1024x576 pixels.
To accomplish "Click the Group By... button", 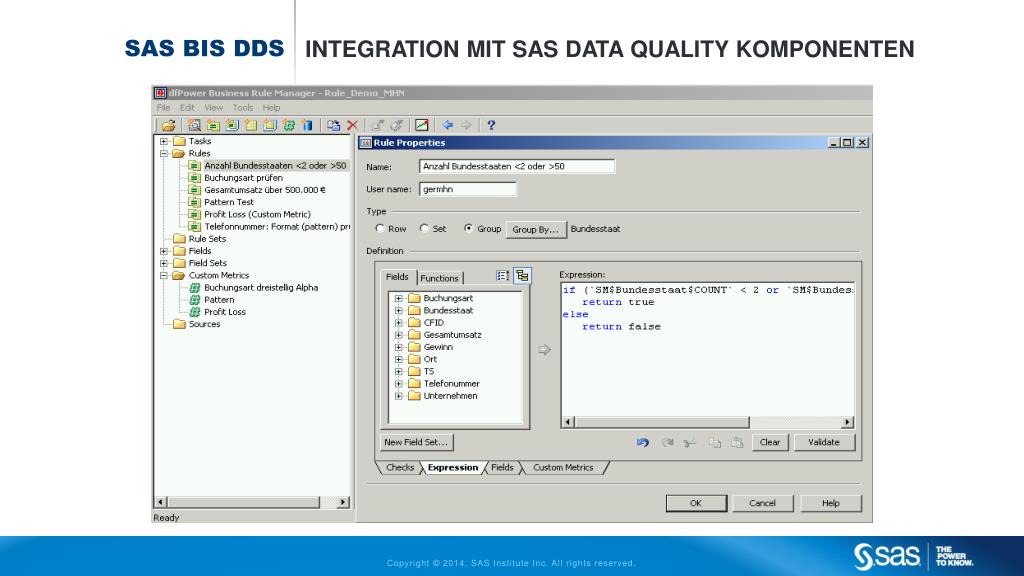I will click(536, 229).
